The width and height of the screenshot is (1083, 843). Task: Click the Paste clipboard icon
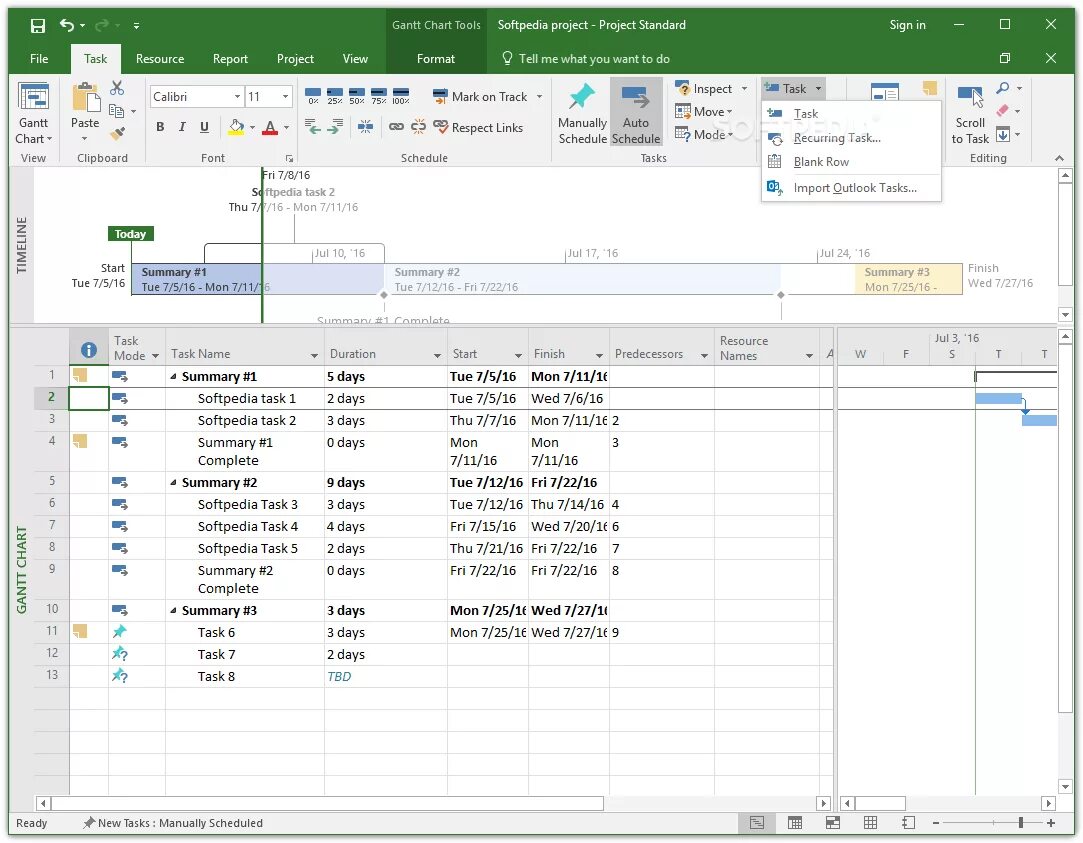pos(86,97)
